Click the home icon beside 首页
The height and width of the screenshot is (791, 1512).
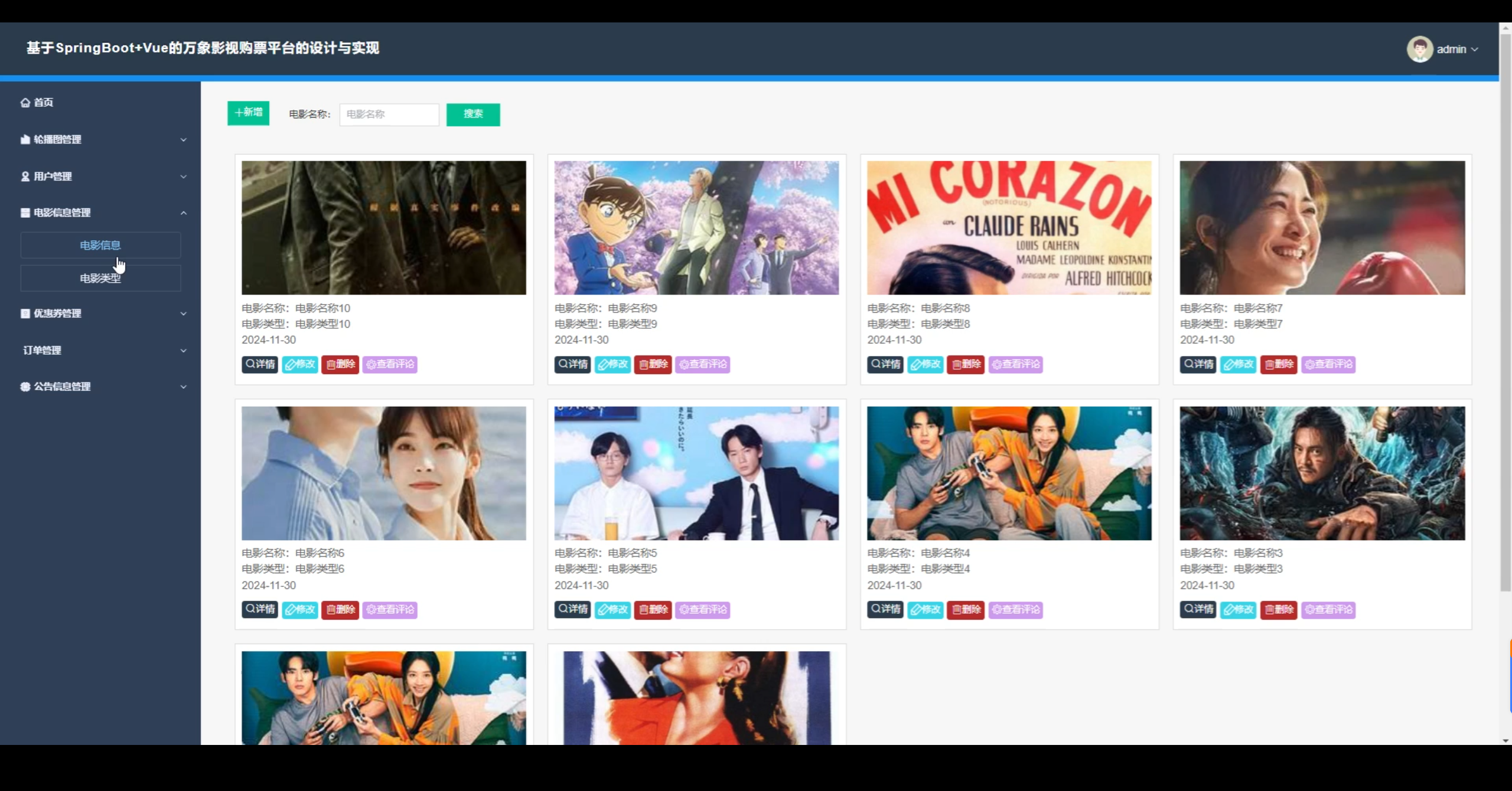pyautogui.click(x=25, y=103)
